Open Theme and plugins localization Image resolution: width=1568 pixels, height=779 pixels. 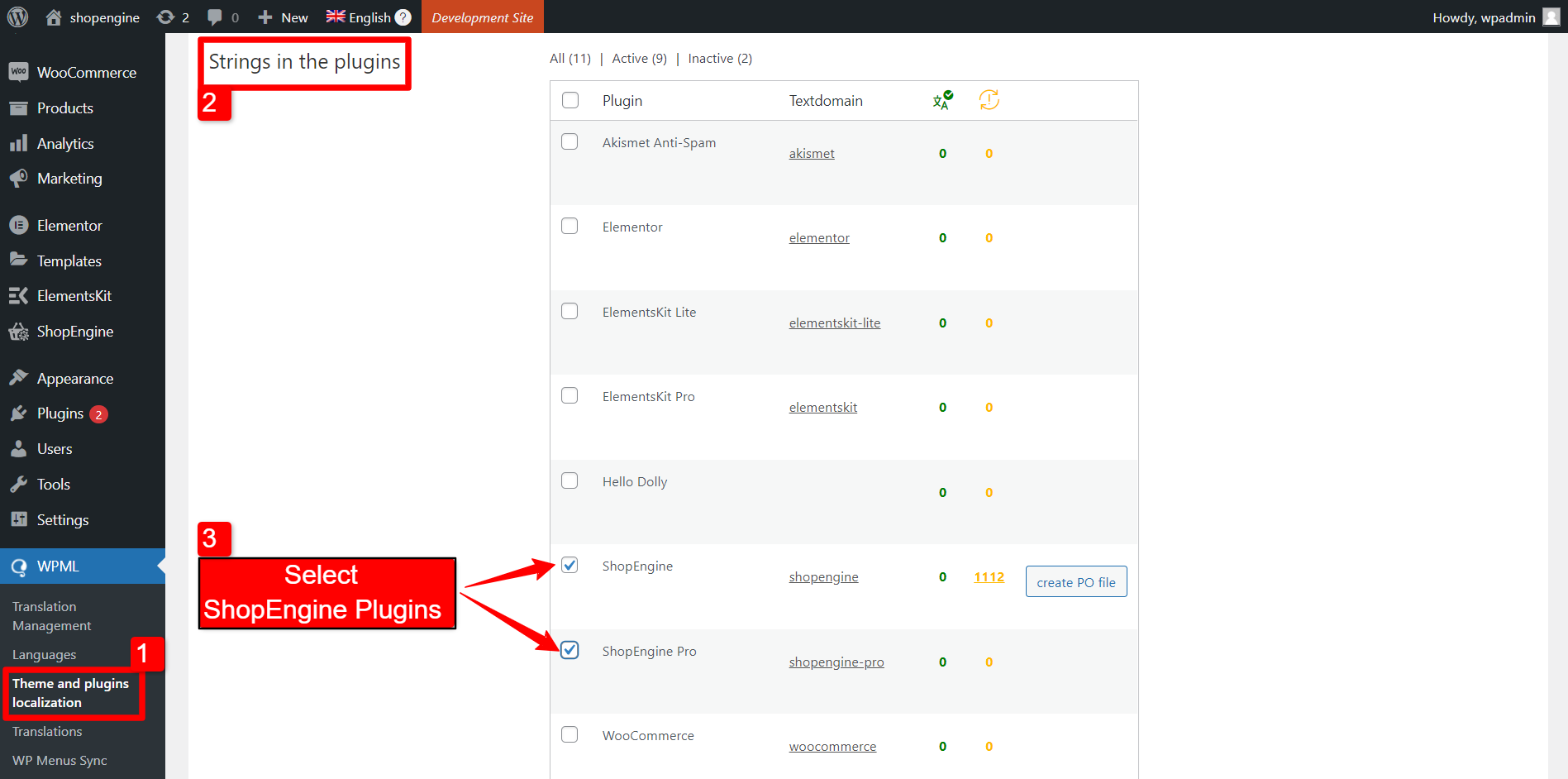[71, 693]
